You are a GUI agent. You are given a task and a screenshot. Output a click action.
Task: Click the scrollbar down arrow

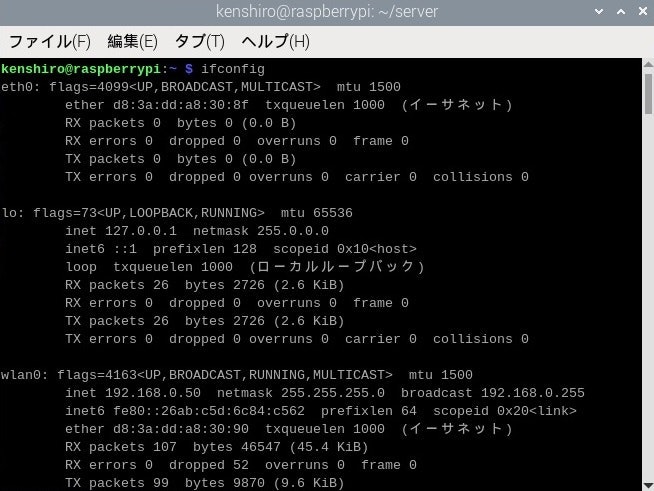tap(648, 485)
